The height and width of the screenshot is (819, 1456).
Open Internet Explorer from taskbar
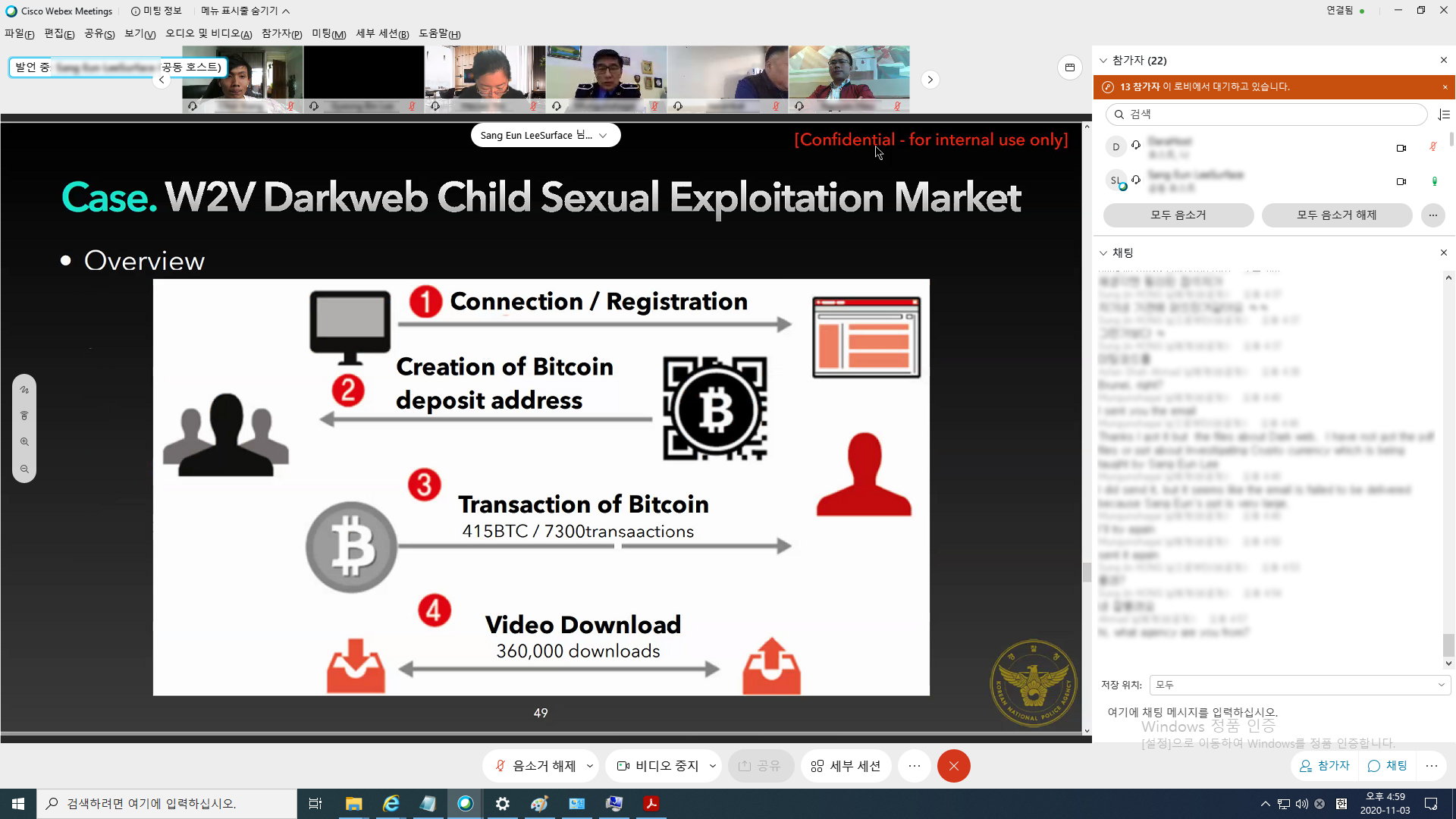391,804
